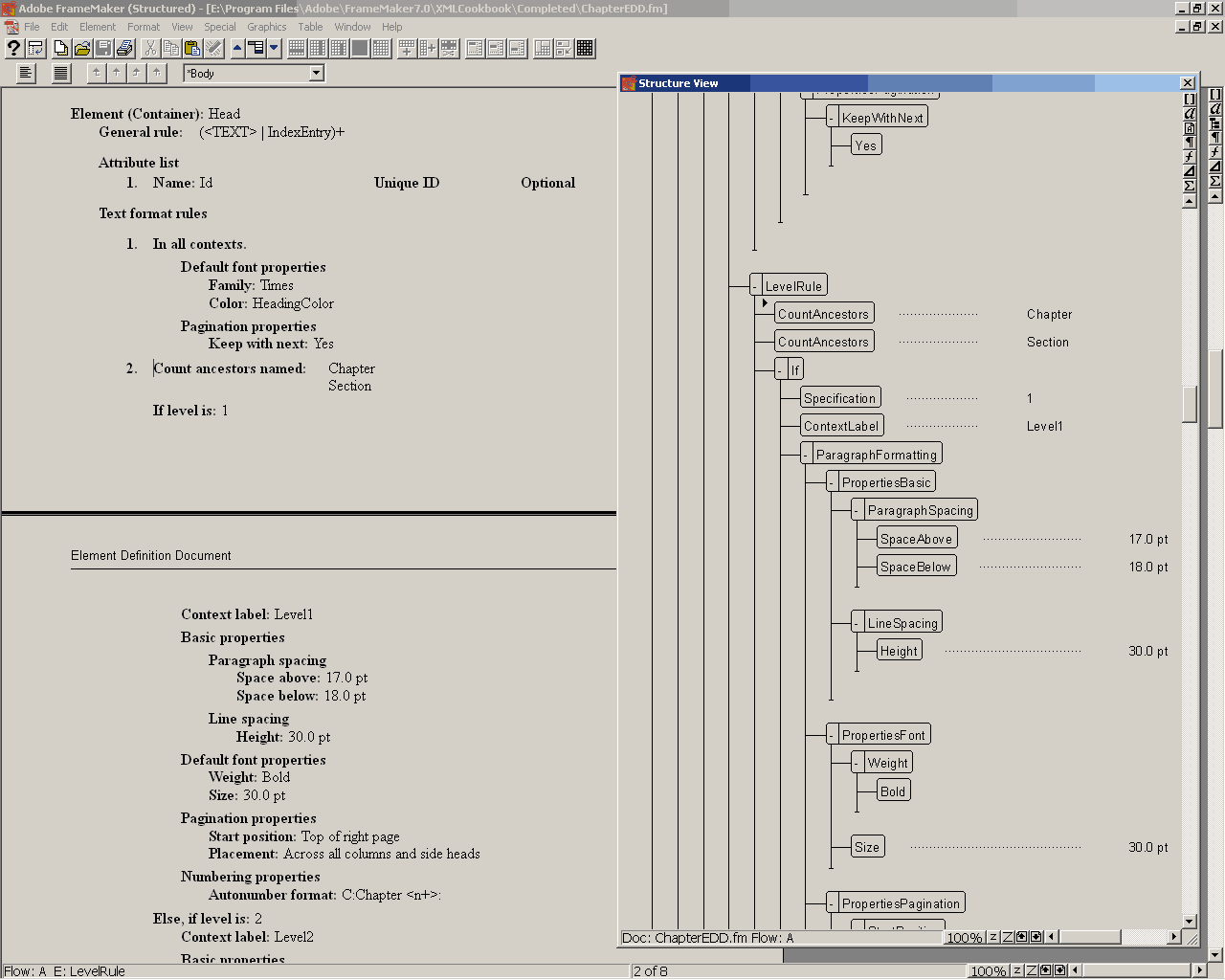Click the triangle graphics icon in Structure View sidebar
The image size is (1225, 980).
coord(1190,171)
